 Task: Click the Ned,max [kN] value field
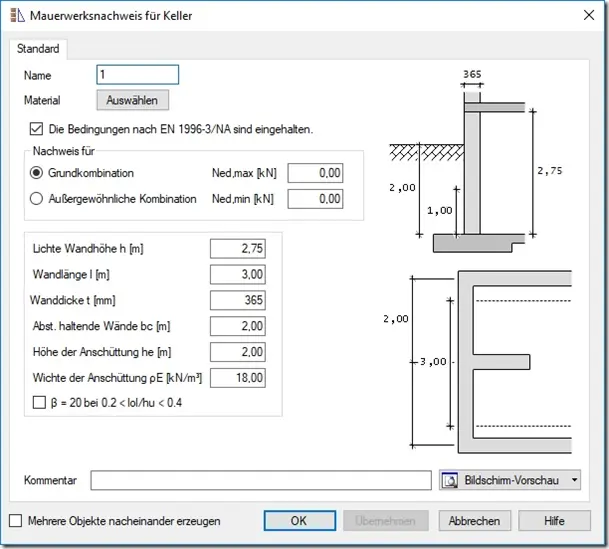point(315,173)
